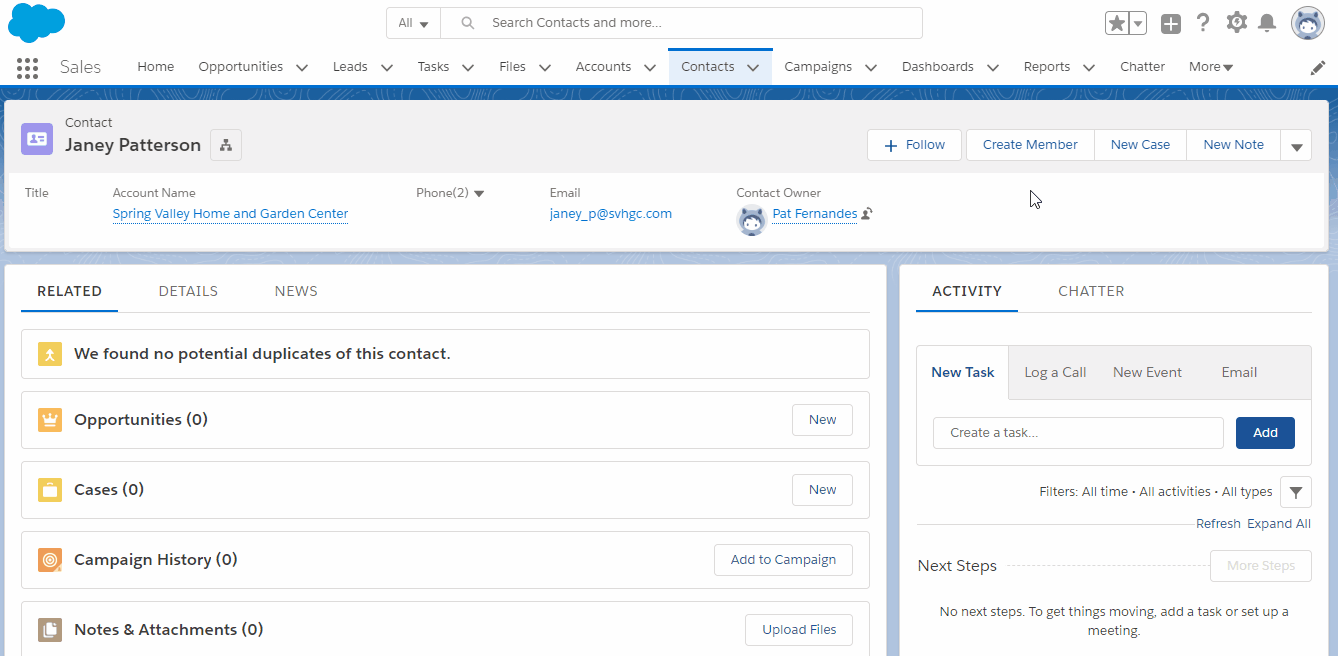
Task: Switch to the News tab
Action: (x=296, y=291)
